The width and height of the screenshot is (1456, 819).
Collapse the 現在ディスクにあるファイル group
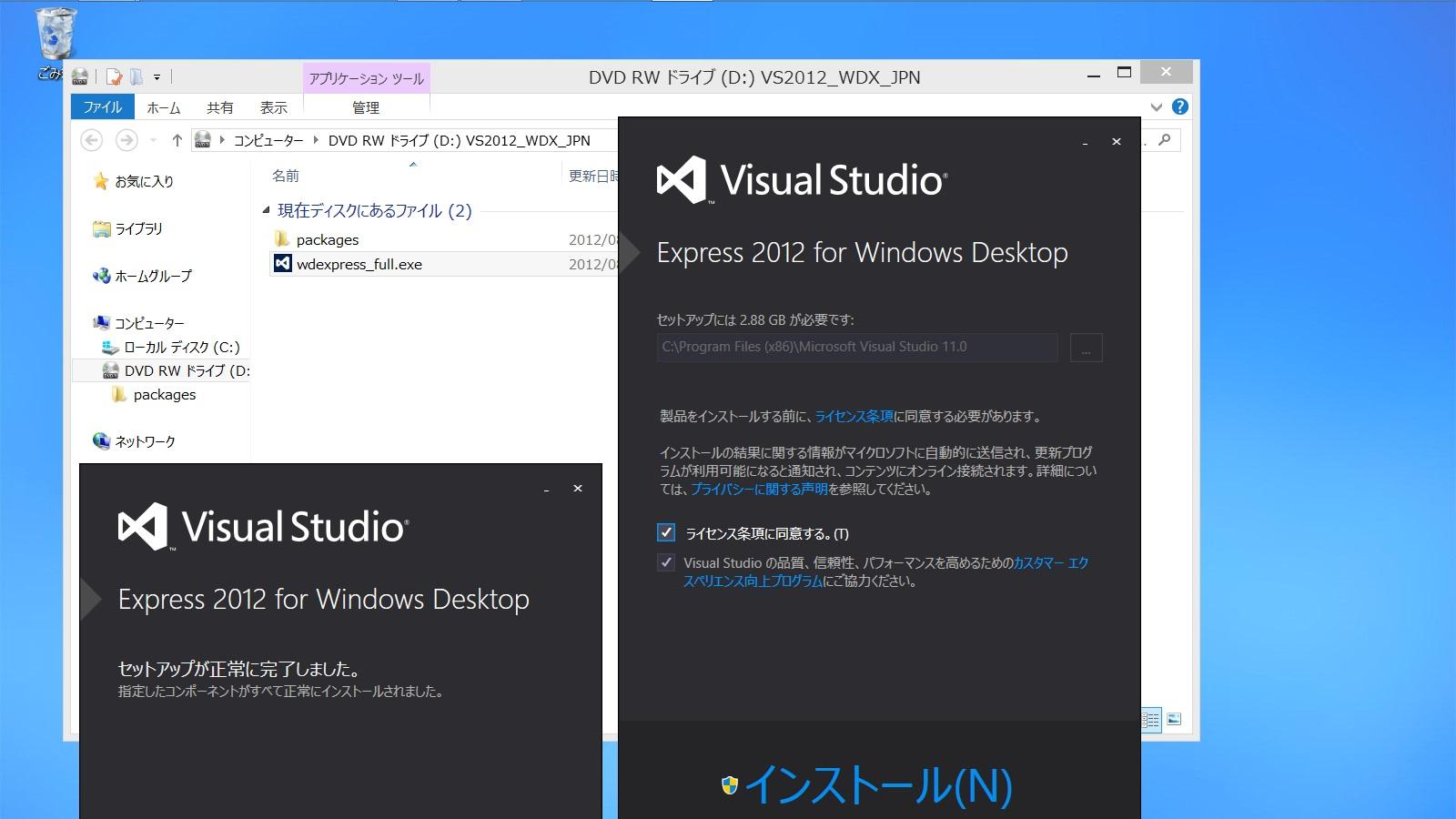pos(267,211)
